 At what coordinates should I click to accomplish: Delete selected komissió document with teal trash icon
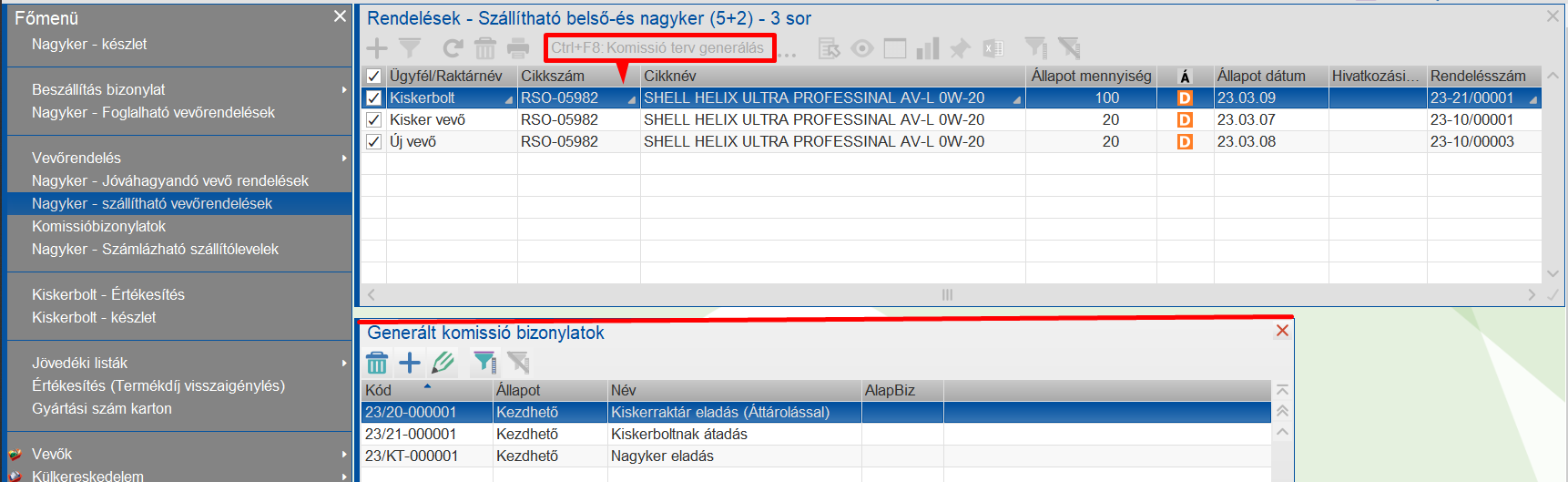(377, 363)
